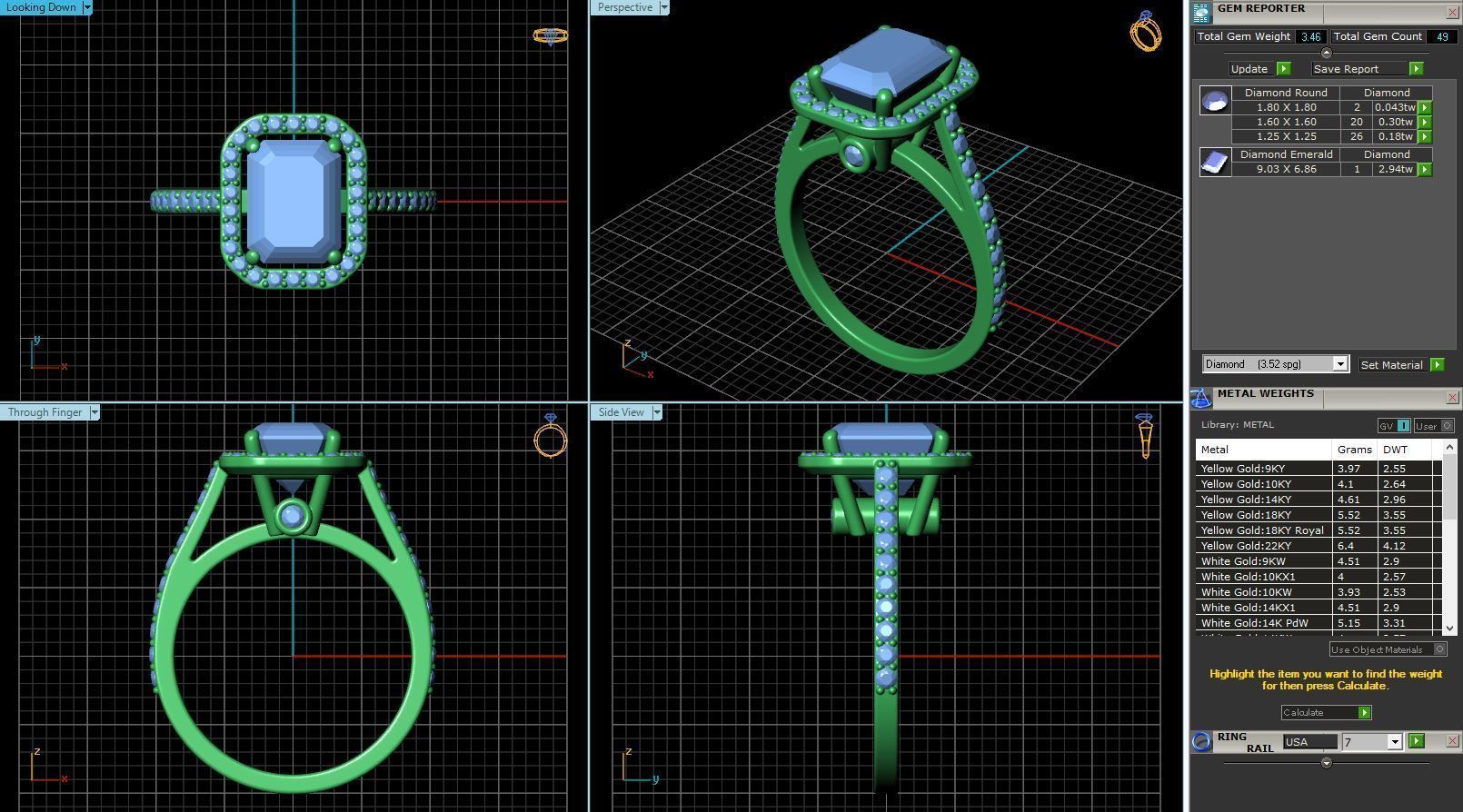The image size is (1463, 812).
Task: Click the 2.94tw emerald weight cell
Action: pos(1395,169)
